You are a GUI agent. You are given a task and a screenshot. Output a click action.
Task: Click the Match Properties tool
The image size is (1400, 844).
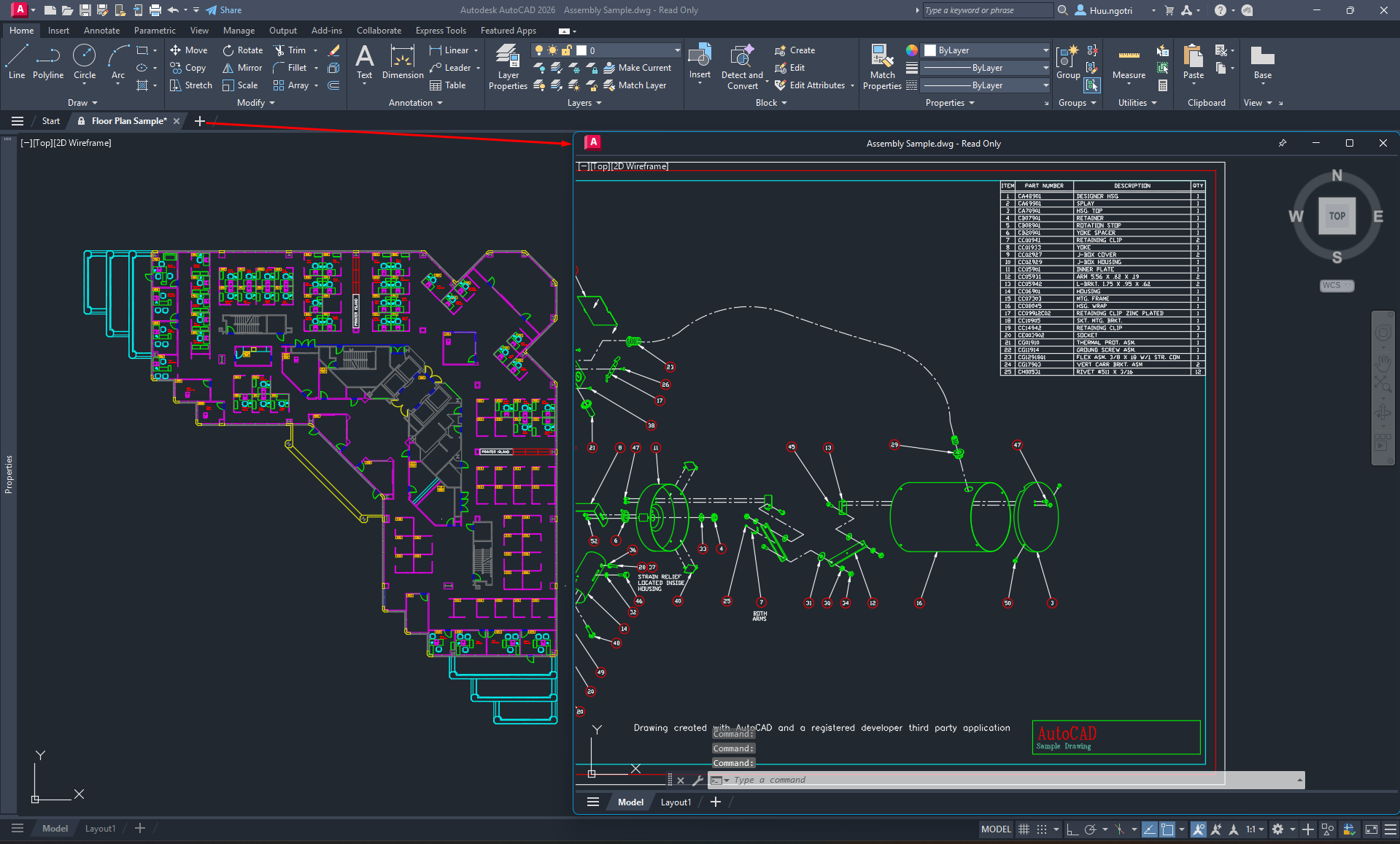pos(882,66)
